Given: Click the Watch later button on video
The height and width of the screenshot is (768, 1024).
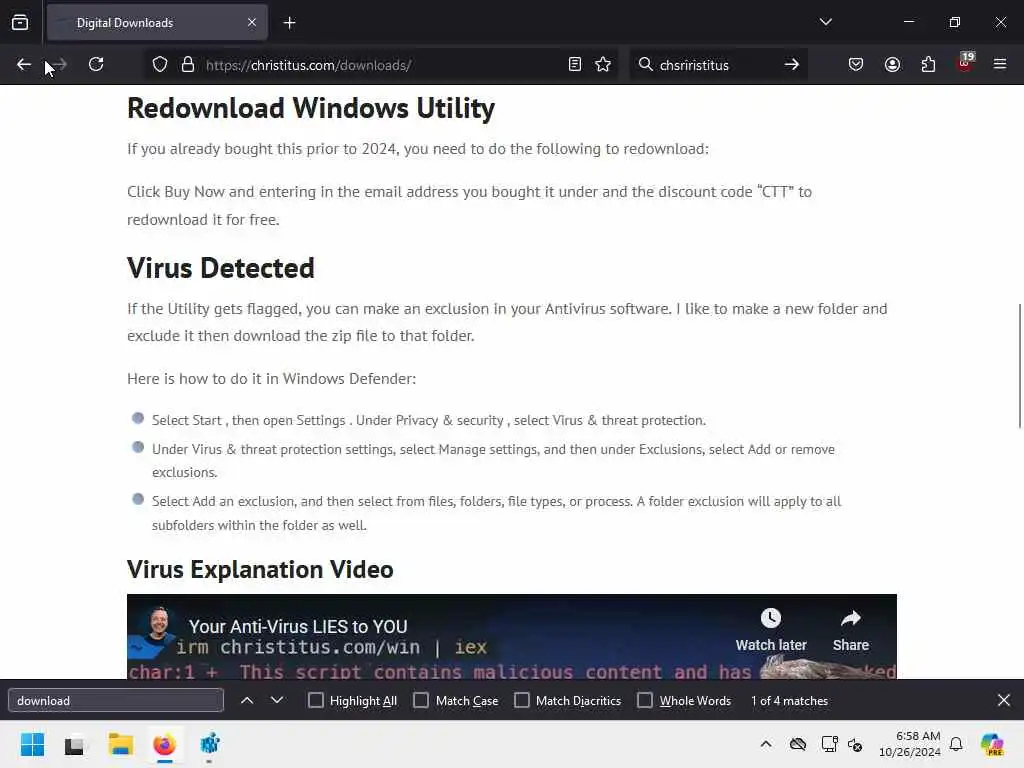Looking at the screenshot, I should (771, 630).
